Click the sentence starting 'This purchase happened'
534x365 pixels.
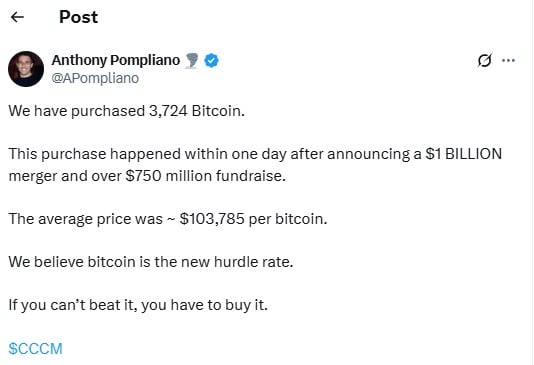click(255, 165)
